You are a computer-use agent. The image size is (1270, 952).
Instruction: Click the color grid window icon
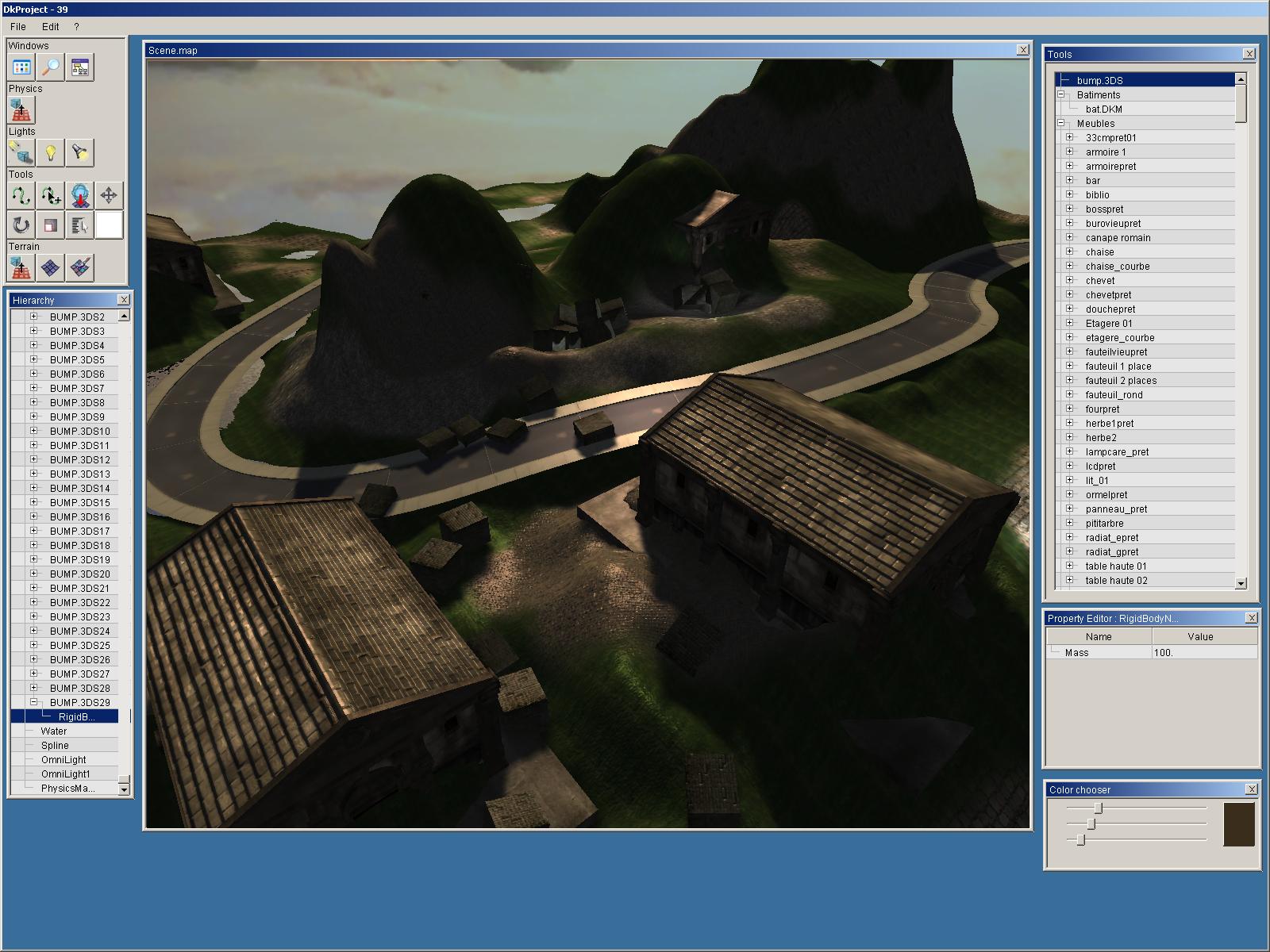point(21,67)
